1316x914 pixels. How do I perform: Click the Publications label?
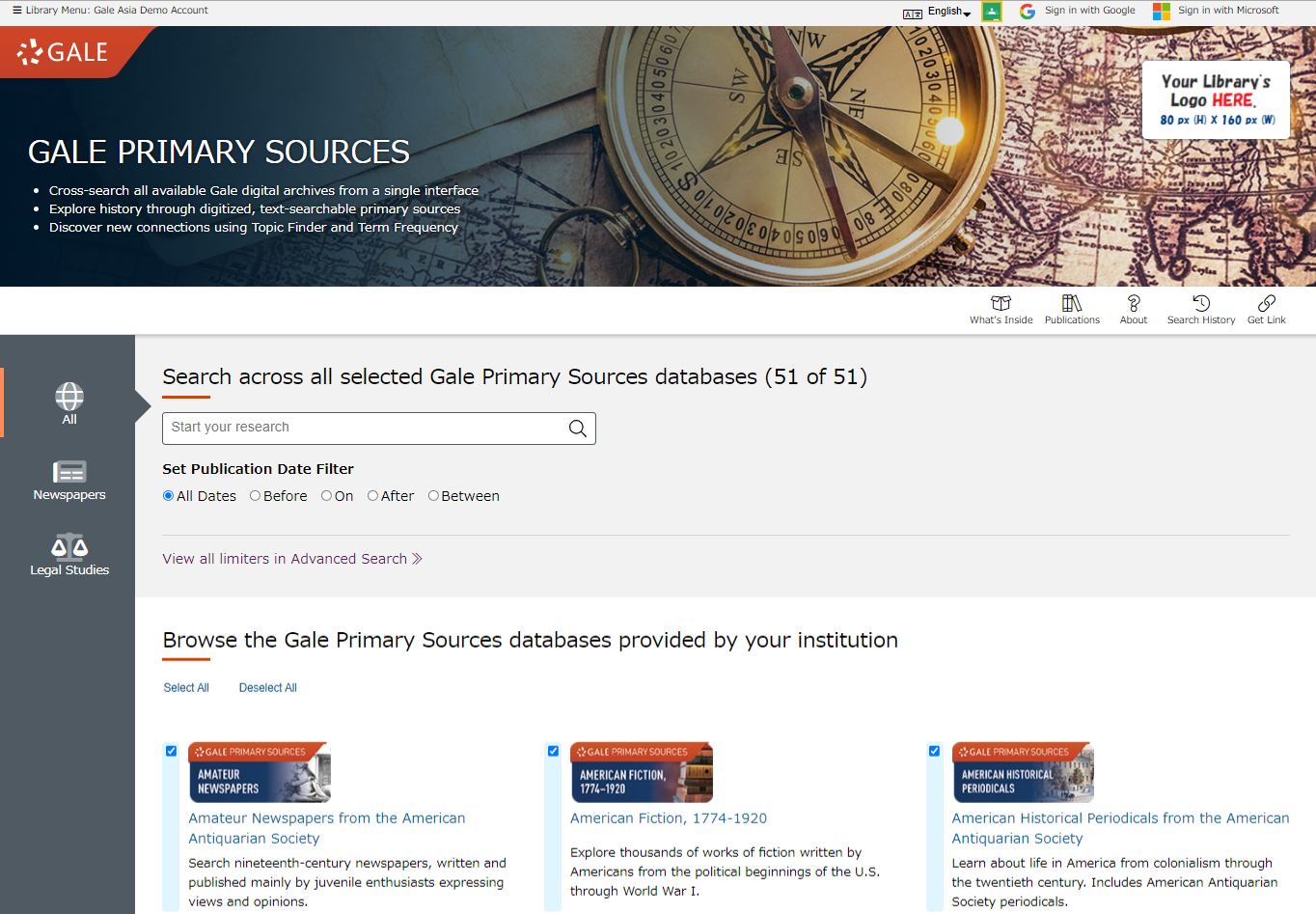pyautogui.click(x=1072, y=320)
